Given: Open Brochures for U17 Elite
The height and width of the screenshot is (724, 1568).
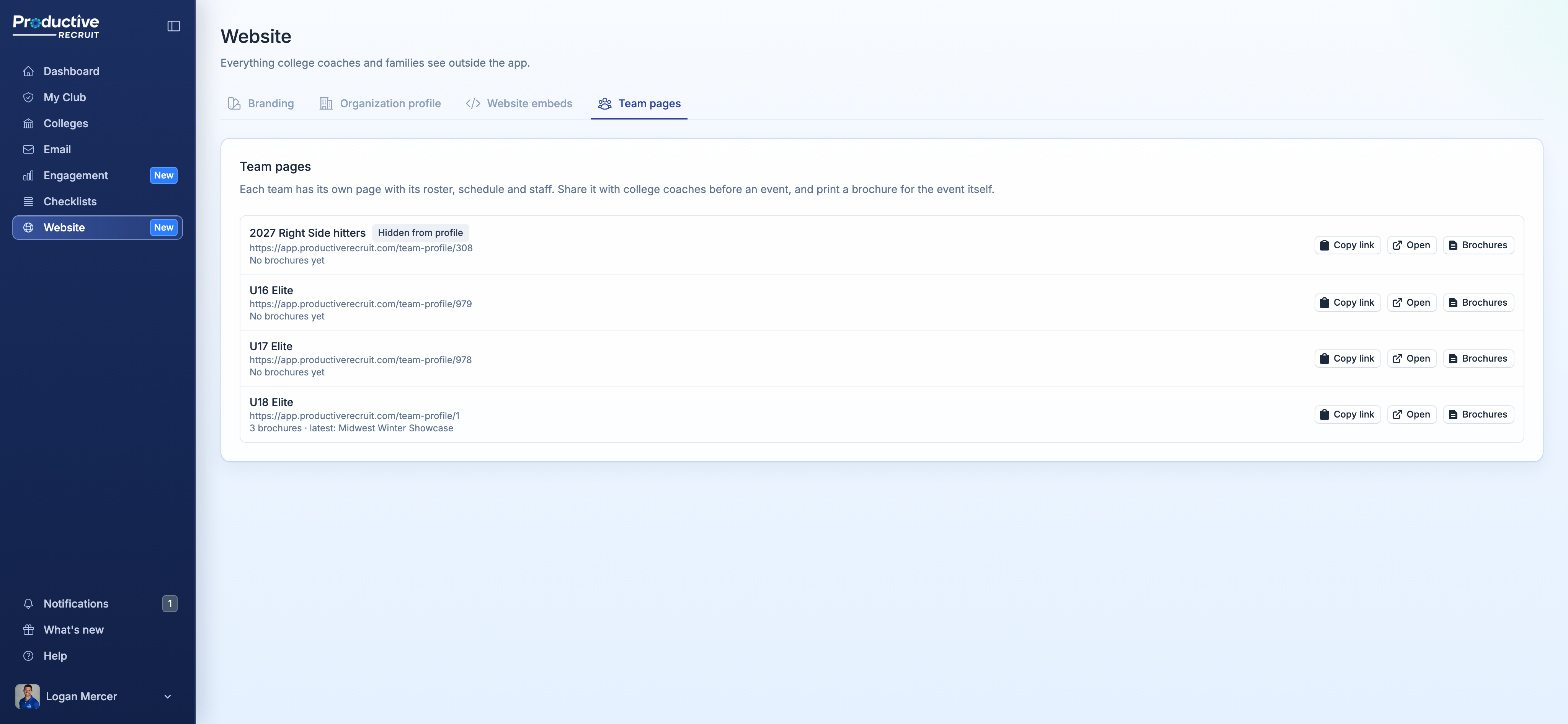Looking at the screenshot, I should [x=1478, y=359].
